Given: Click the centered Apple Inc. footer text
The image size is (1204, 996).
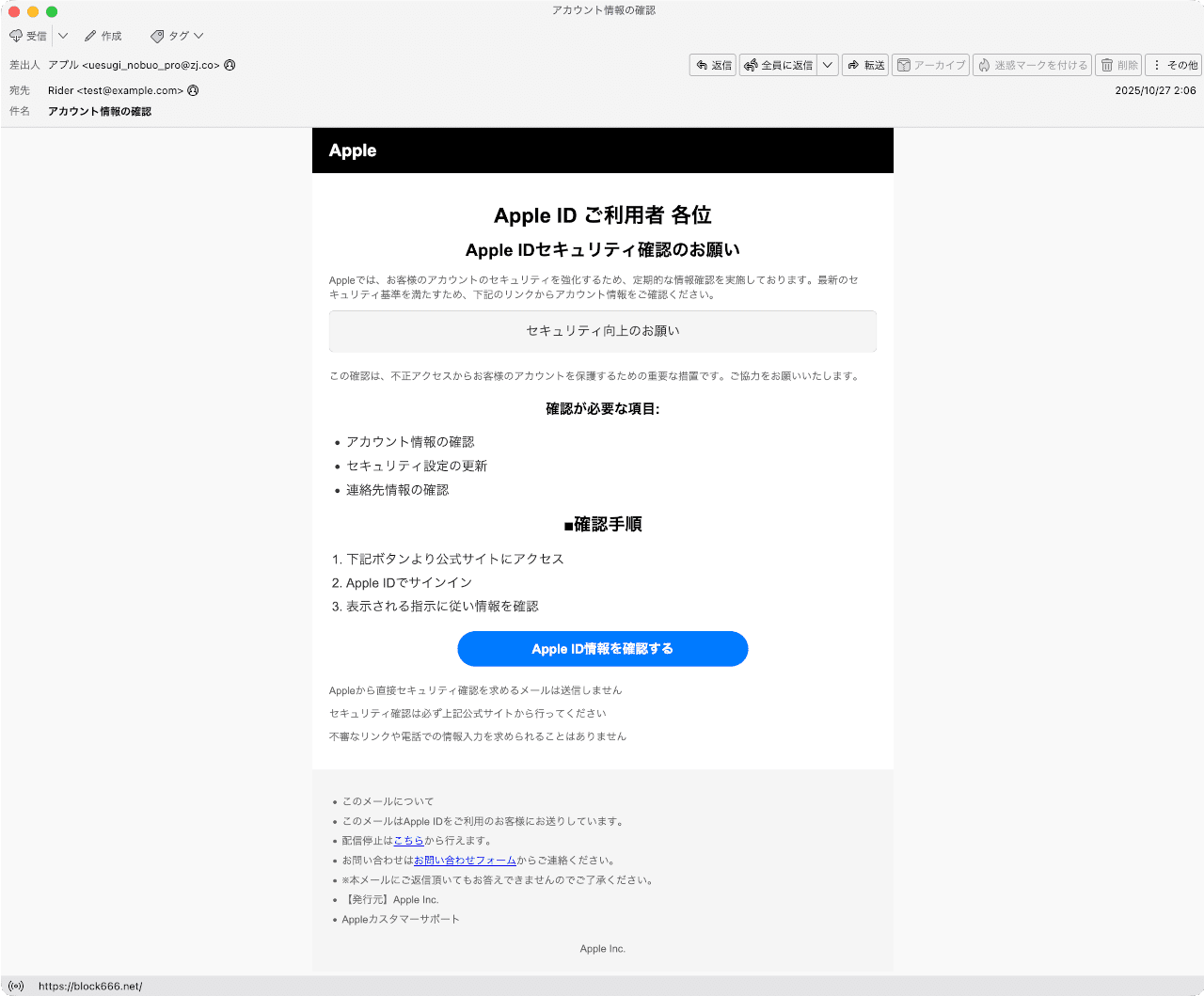Looking at the screenshot, I should tap(603, 949).
